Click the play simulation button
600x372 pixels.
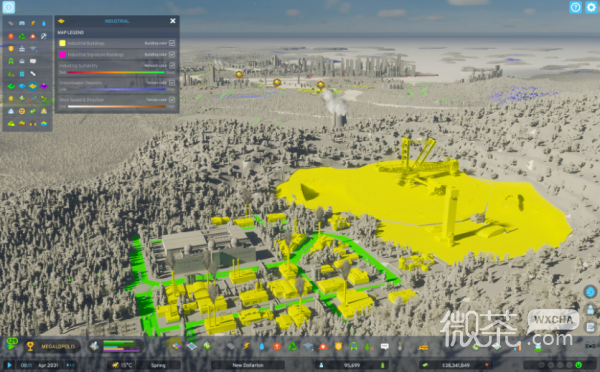[x=9, y=365]
